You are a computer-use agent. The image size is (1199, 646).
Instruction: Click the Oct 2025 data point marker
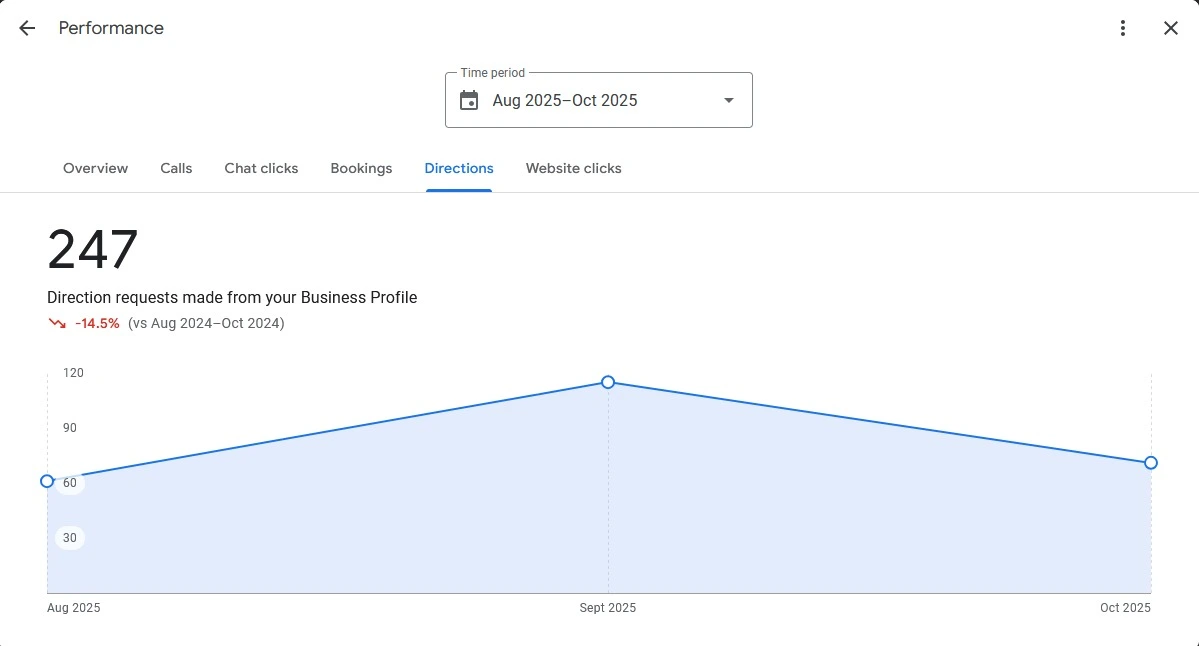[1151, 462]
